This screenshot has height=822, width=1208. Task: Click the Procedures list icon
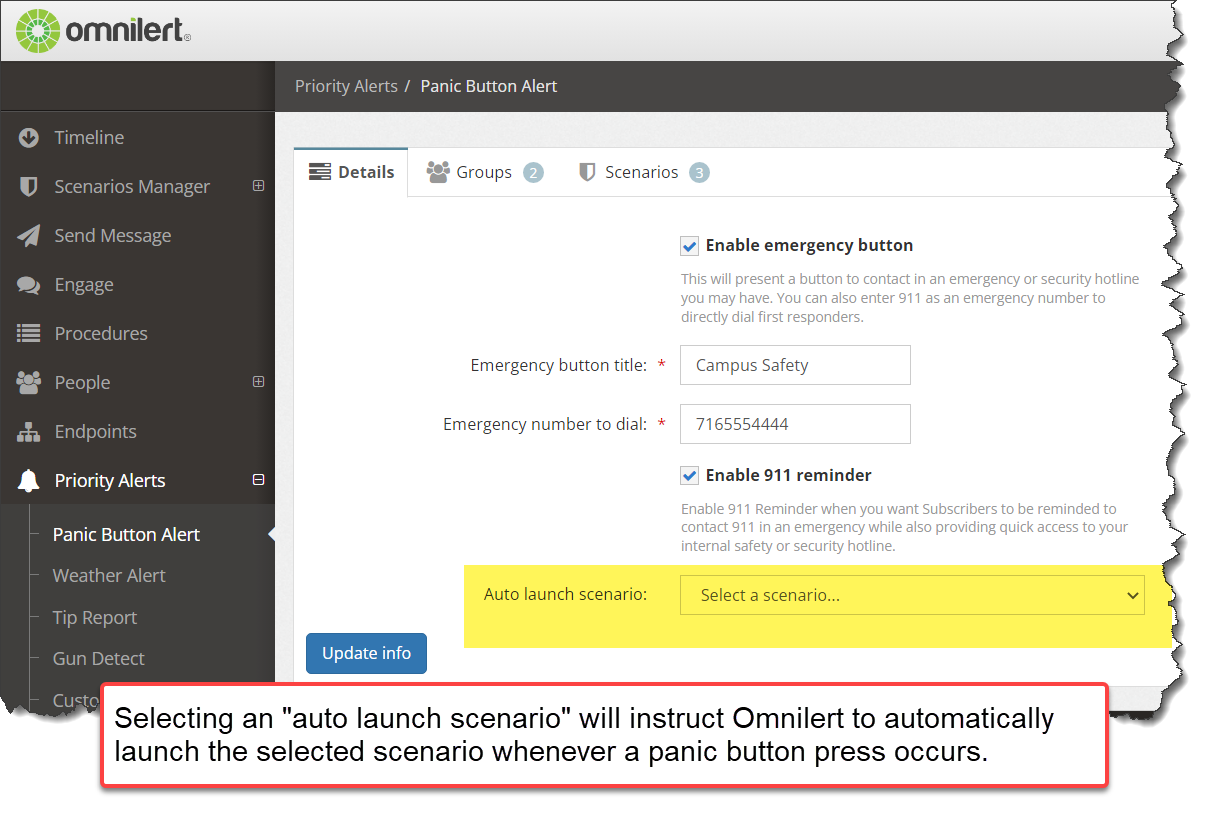[29, 334]
